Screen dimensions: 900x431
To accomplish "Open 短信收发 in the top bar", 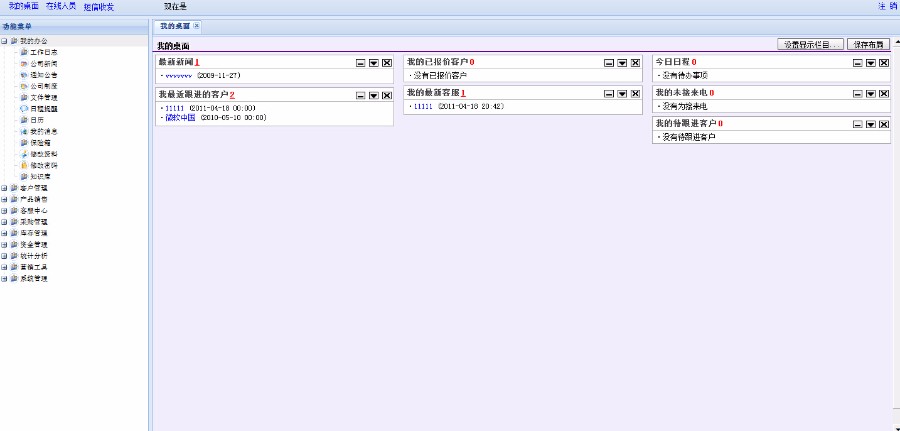I will pos(99,7).
